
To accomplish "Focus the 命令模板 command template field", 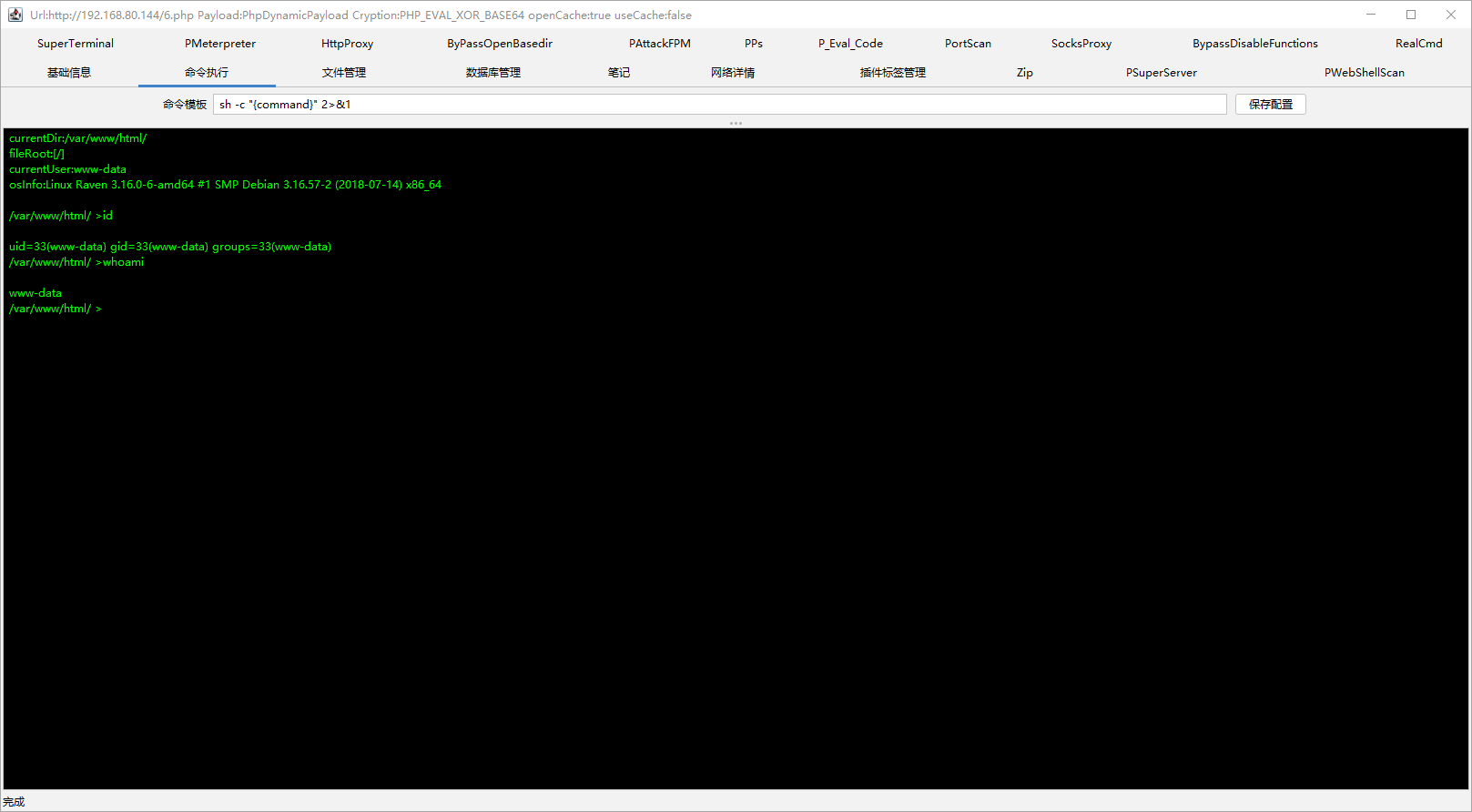I will (720, 105).
